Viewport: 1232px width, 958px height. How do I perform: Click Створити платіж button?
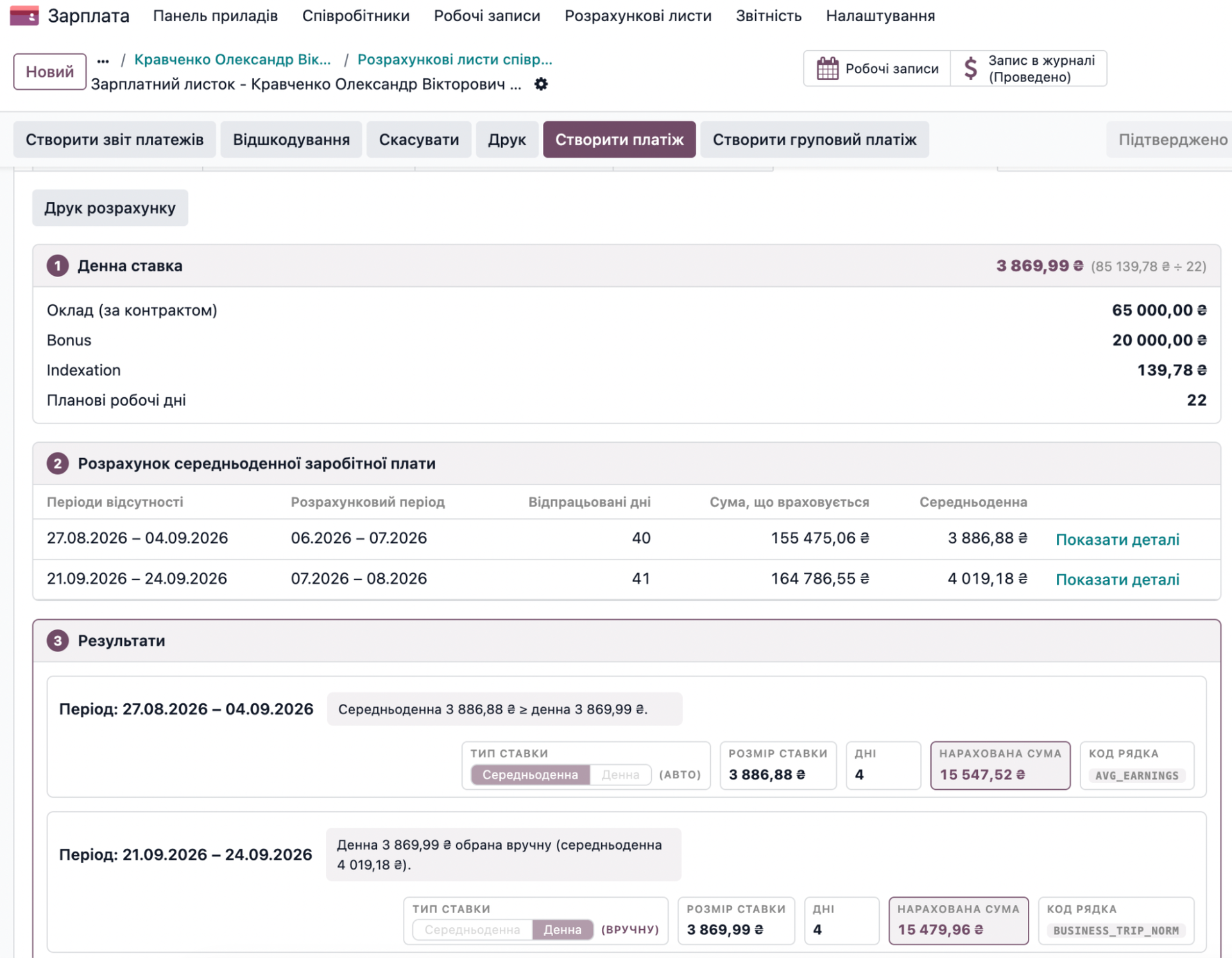pyautogui.click(x=619, y=139)
